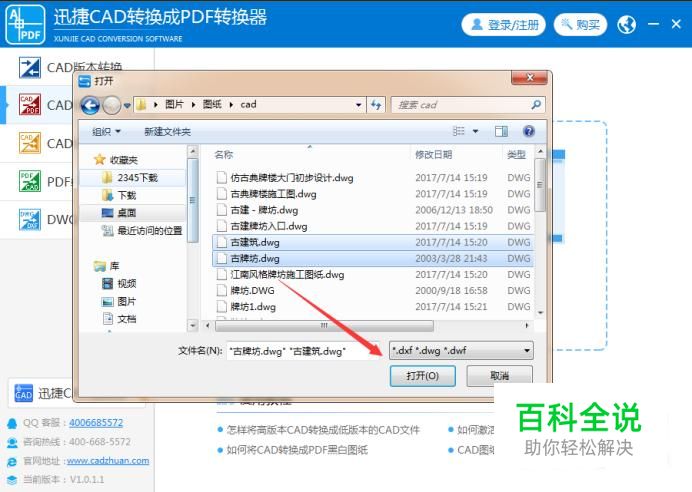Screen dimensions: 692x492
Task: Click the file icon beside 牌坊.DWG
Action: 222,290
